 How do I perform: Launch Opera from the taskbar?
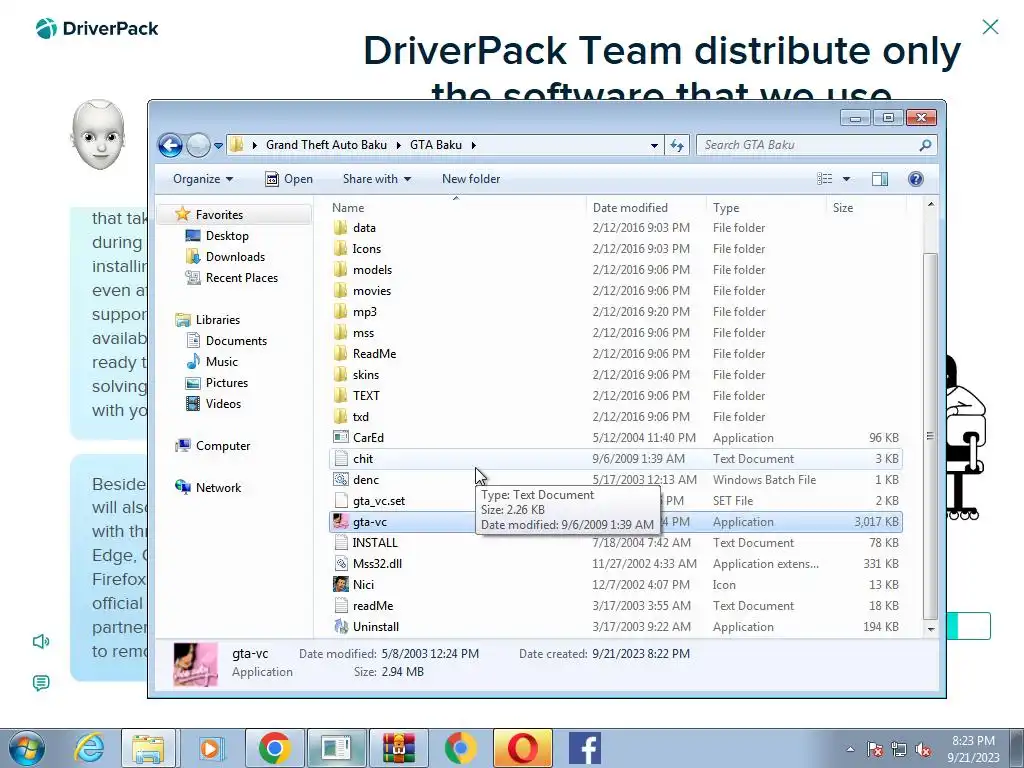point(522,748)
